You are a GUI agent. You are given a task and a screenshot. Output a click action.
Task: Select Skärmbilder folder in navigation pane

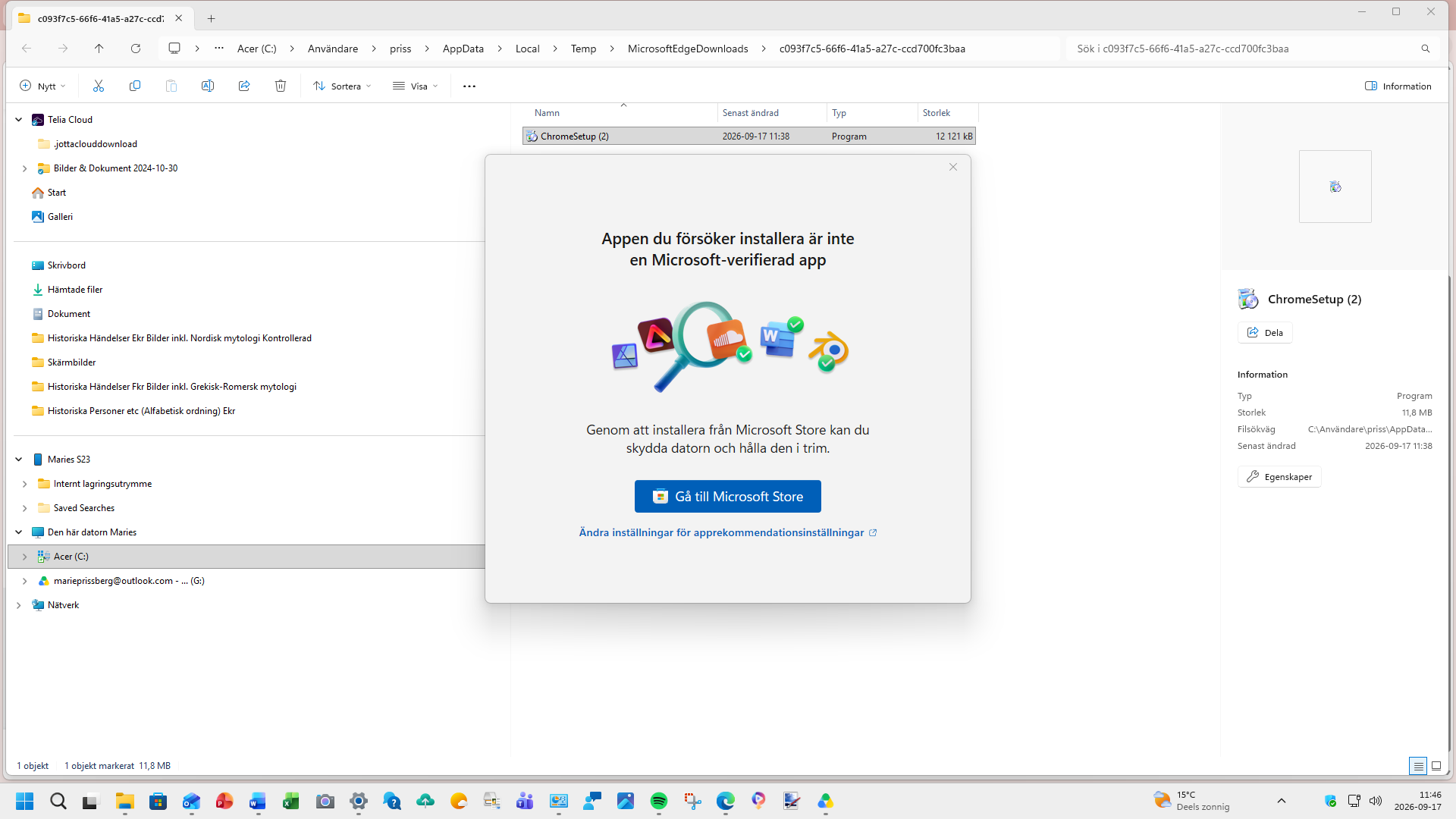click(x=71, y=362)
